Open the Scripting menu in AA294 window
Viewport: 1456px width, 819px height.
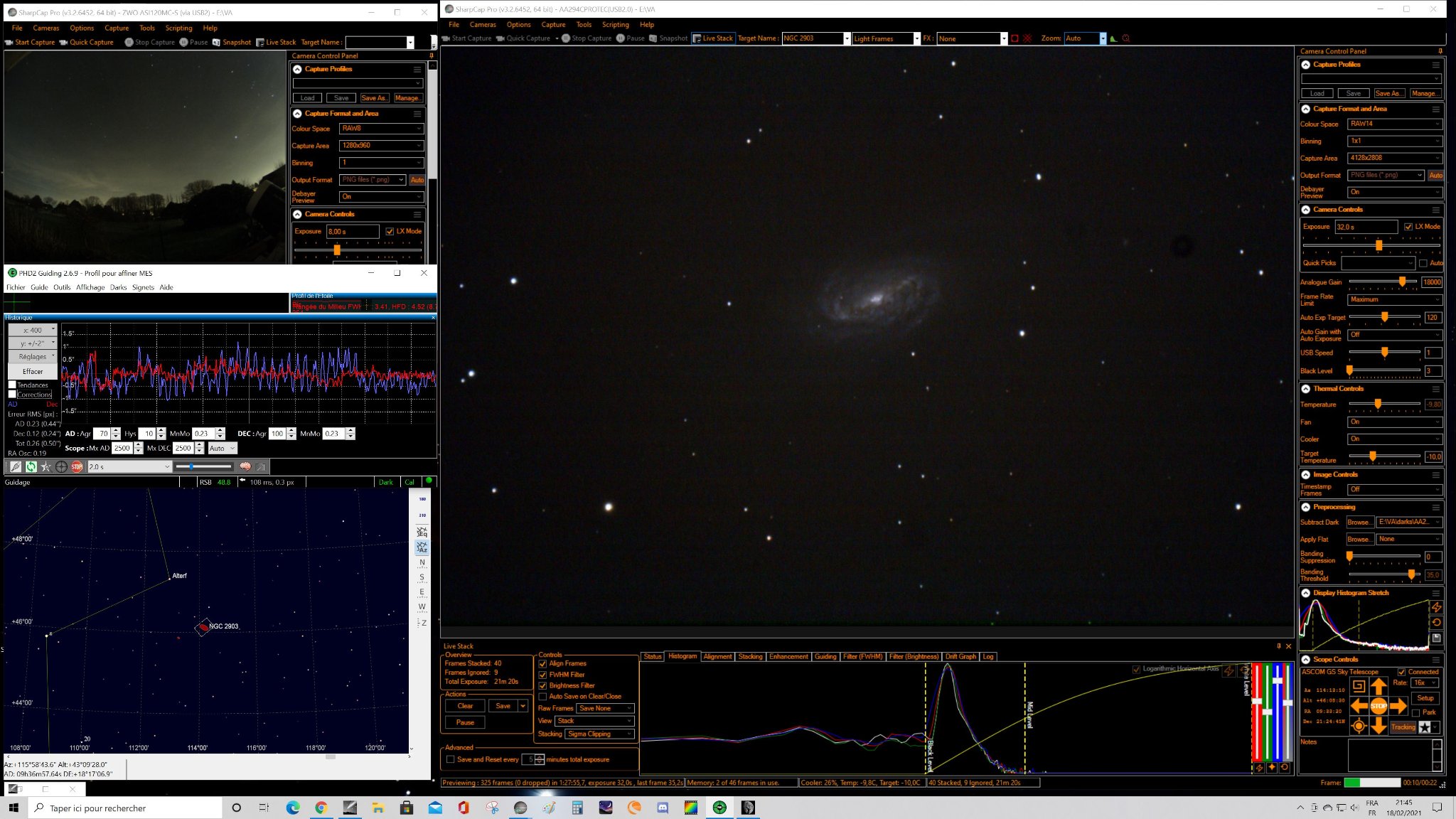615,24
